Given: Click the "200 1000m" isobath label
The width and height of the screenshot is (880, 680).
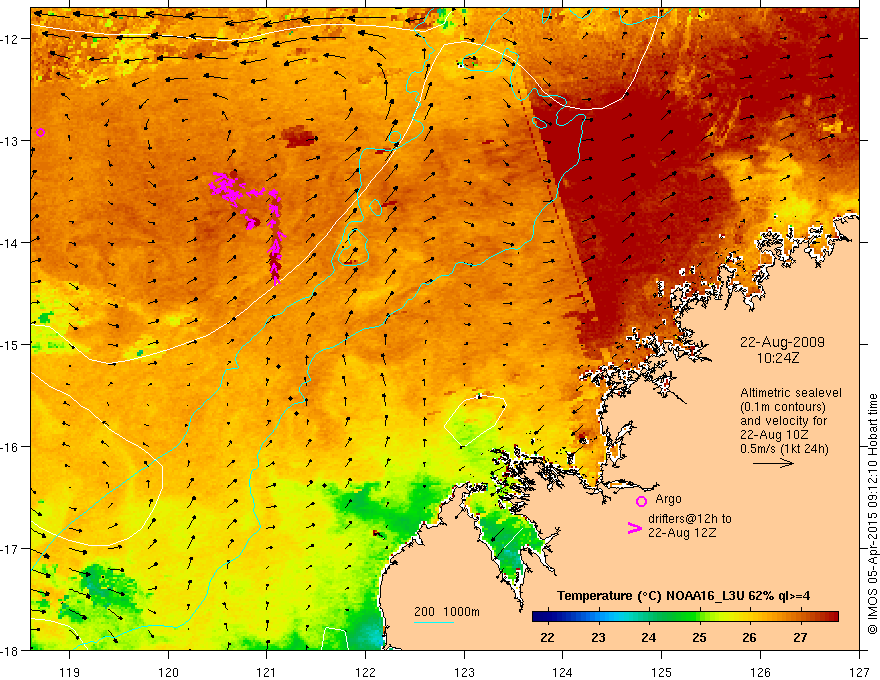Looking at the screenshot, I should [x=447, y=612].
